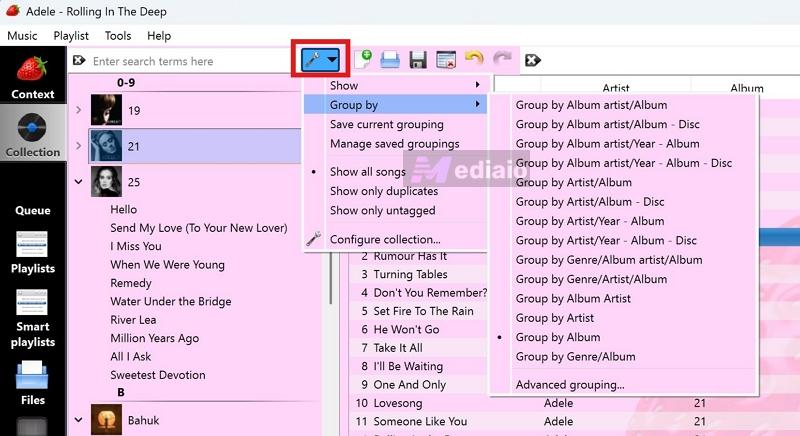Open the collection display options wrench button

(x=320, y=60)
